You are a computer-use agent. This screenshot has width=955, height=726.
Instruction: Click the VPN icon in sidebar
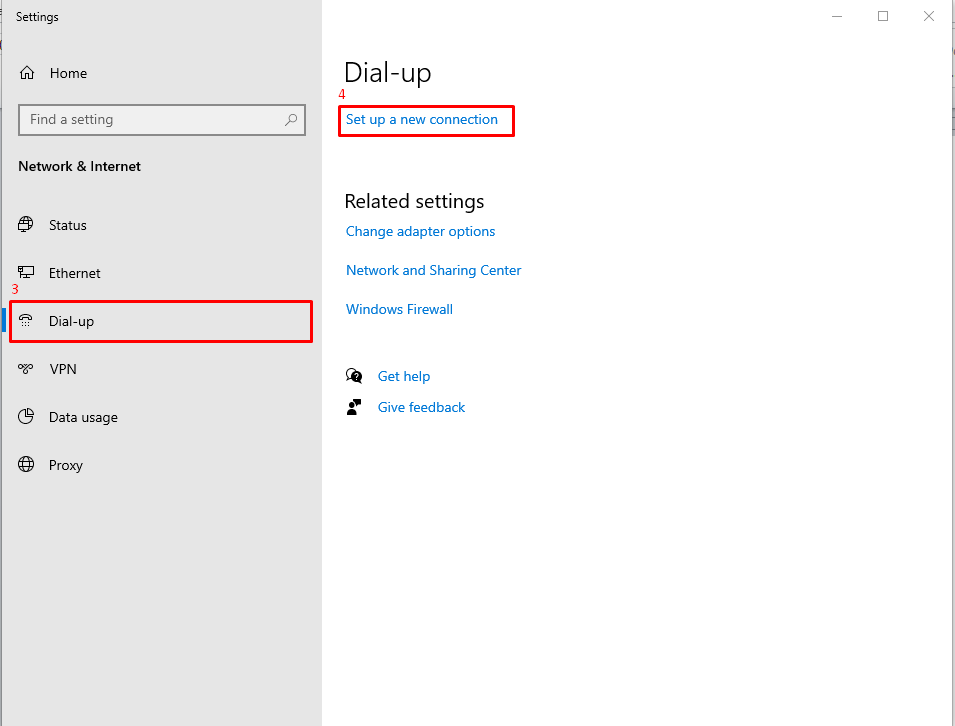pyautogui.click(x=26, y=369)
